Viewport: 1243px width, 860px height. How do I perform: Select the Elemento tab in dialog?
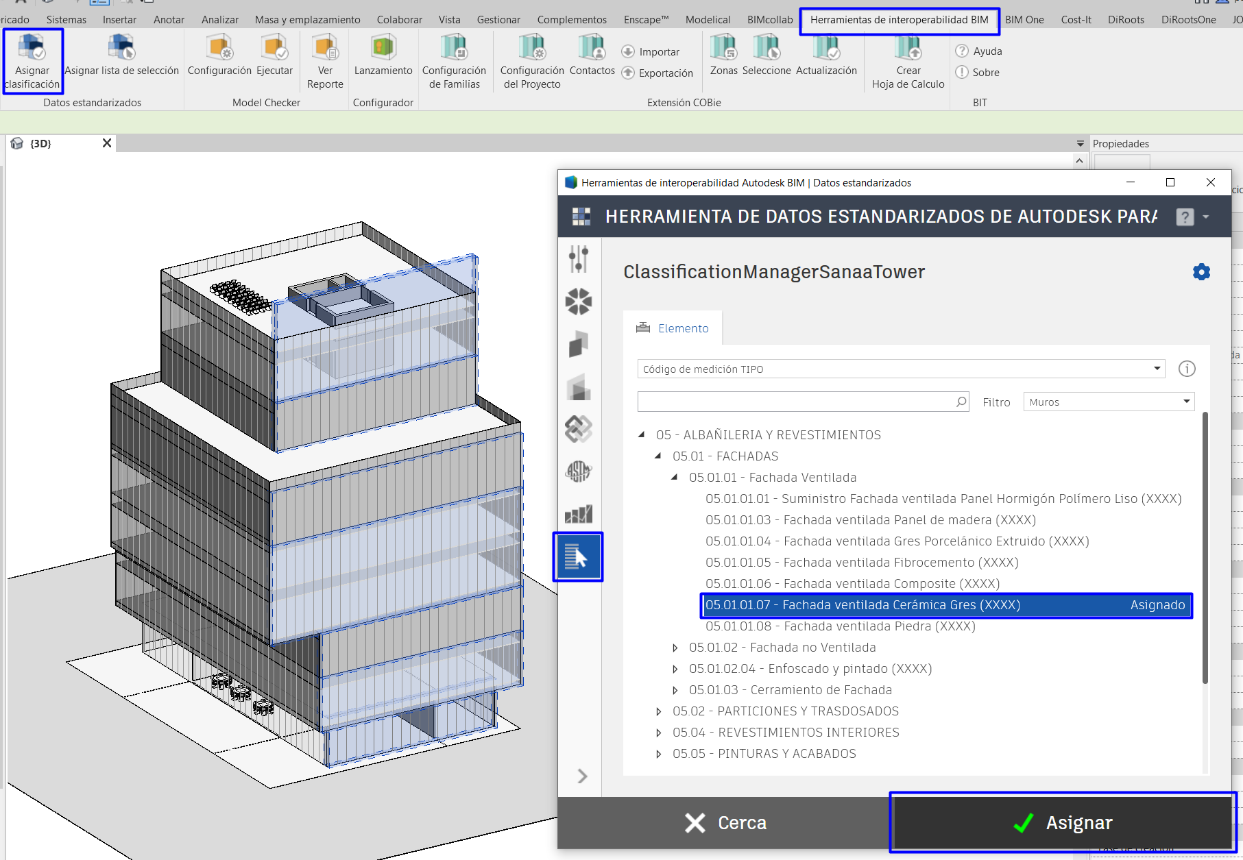(x=673, y=328)
